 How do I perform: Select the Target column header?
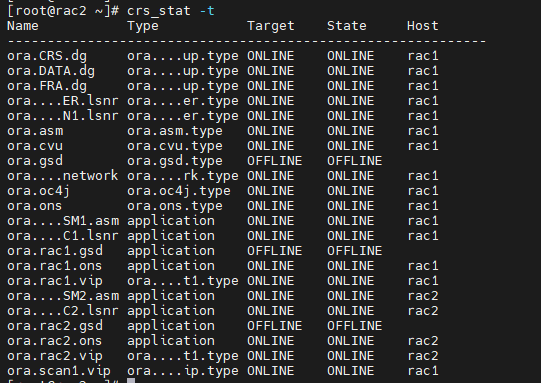271,26
